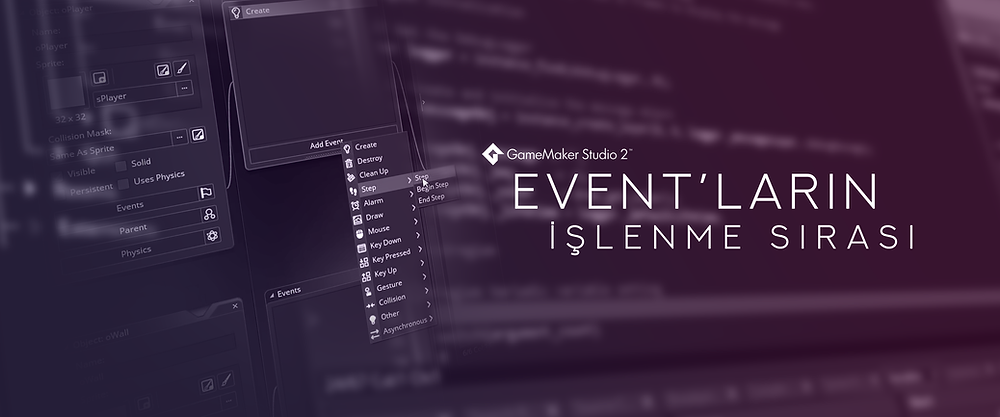Screen dimensions: 1000x417
Task: Expand the Collision submenu arrow
Action: point(427,290)
